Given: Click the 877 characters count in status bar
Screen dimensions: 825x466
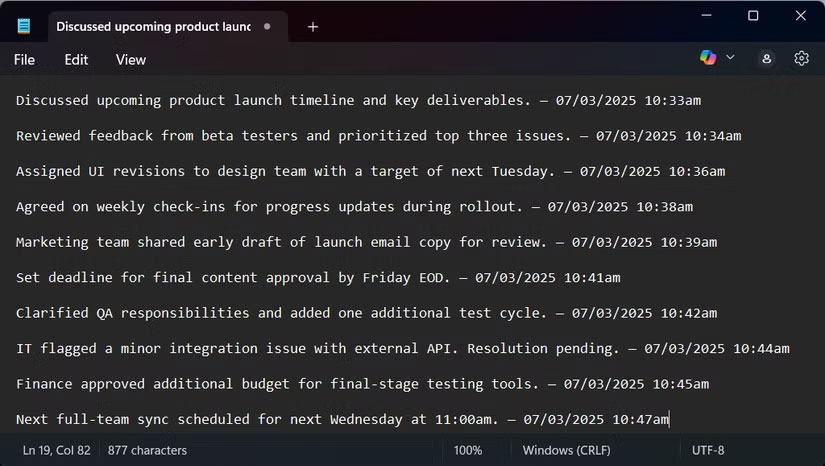Looking at the screenshot, I should pos(147,451).
